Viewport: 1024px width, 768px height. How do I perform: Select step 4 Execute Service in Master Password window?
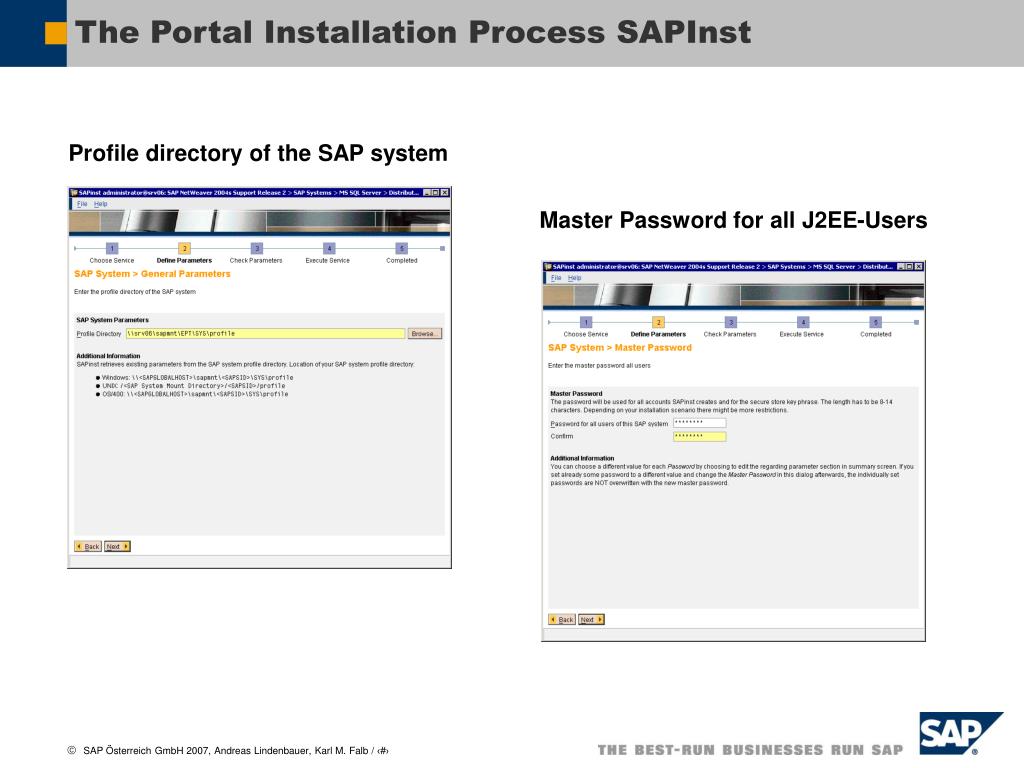click(x=803, y=322)
